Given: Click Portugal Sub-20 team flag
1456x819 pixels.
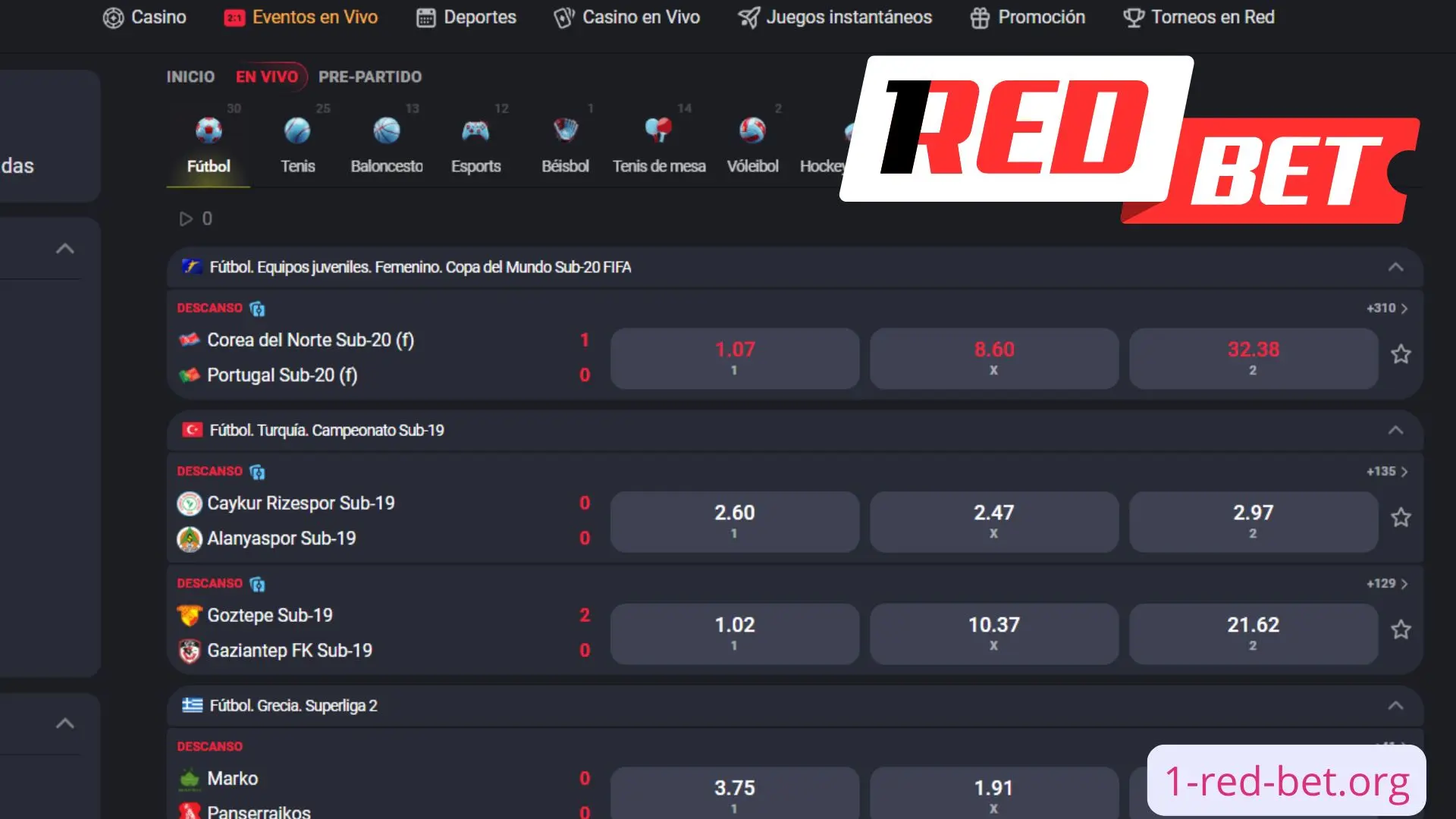Looking at the screenshot, I should 189,375.
